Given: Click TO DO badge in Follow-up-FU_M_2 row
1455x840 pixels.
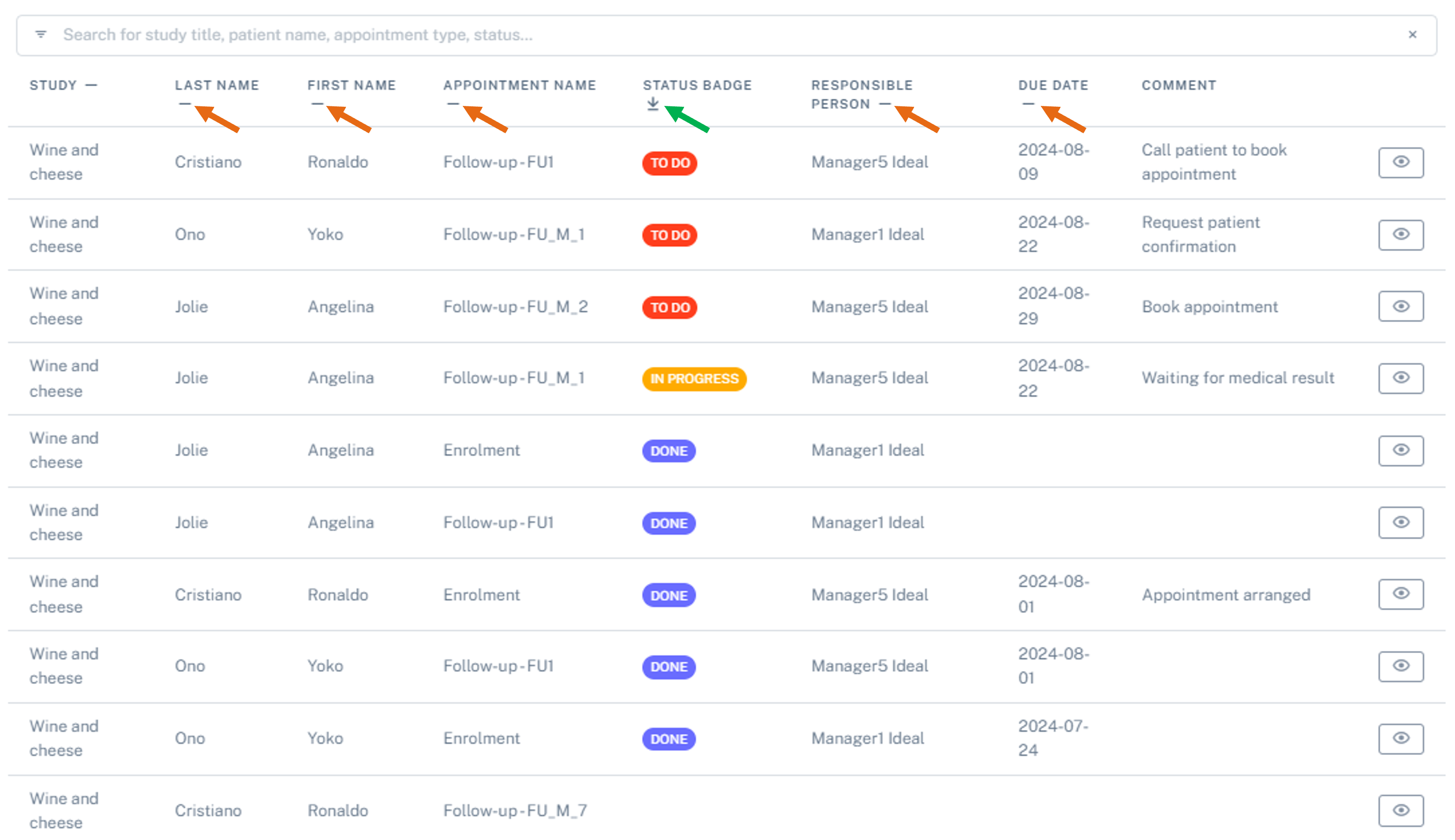Looking at the screenshot, I should coord(669,307).
